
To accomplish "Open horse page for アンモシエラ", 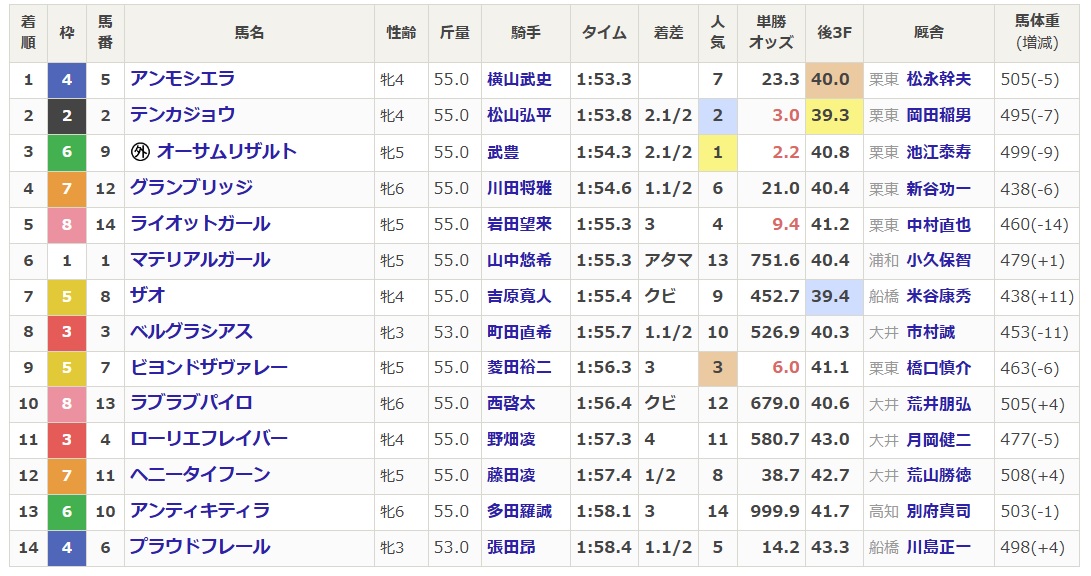I will 182,79.
